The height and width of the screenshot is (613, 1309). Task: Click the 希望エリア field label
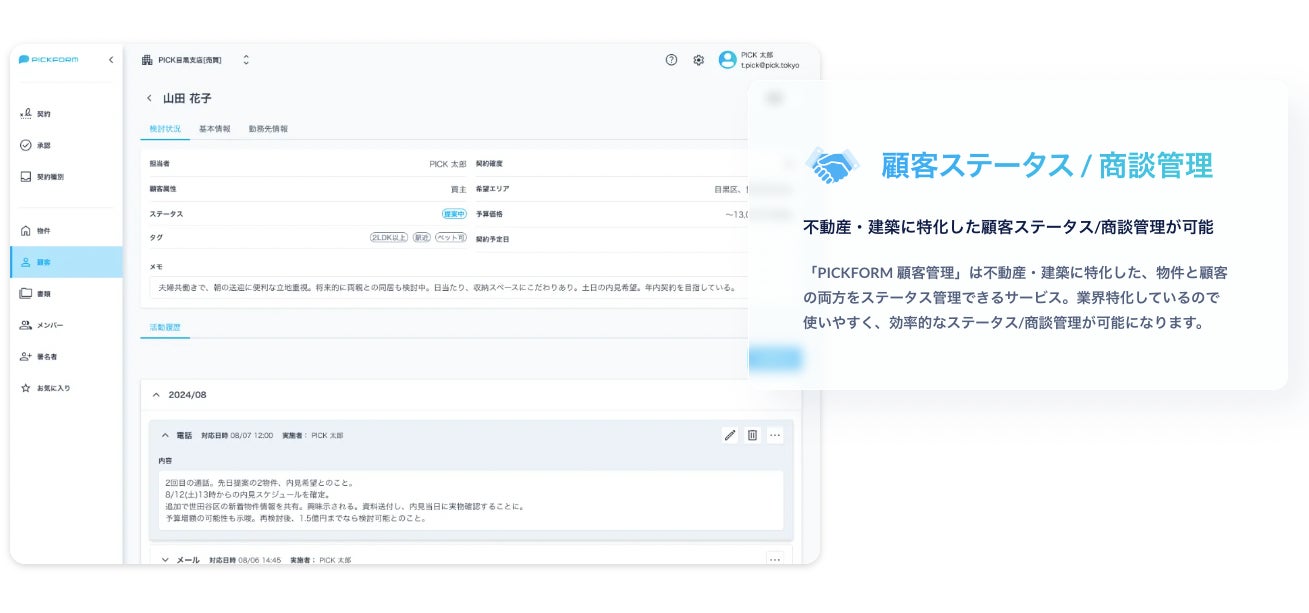point(492,188)
